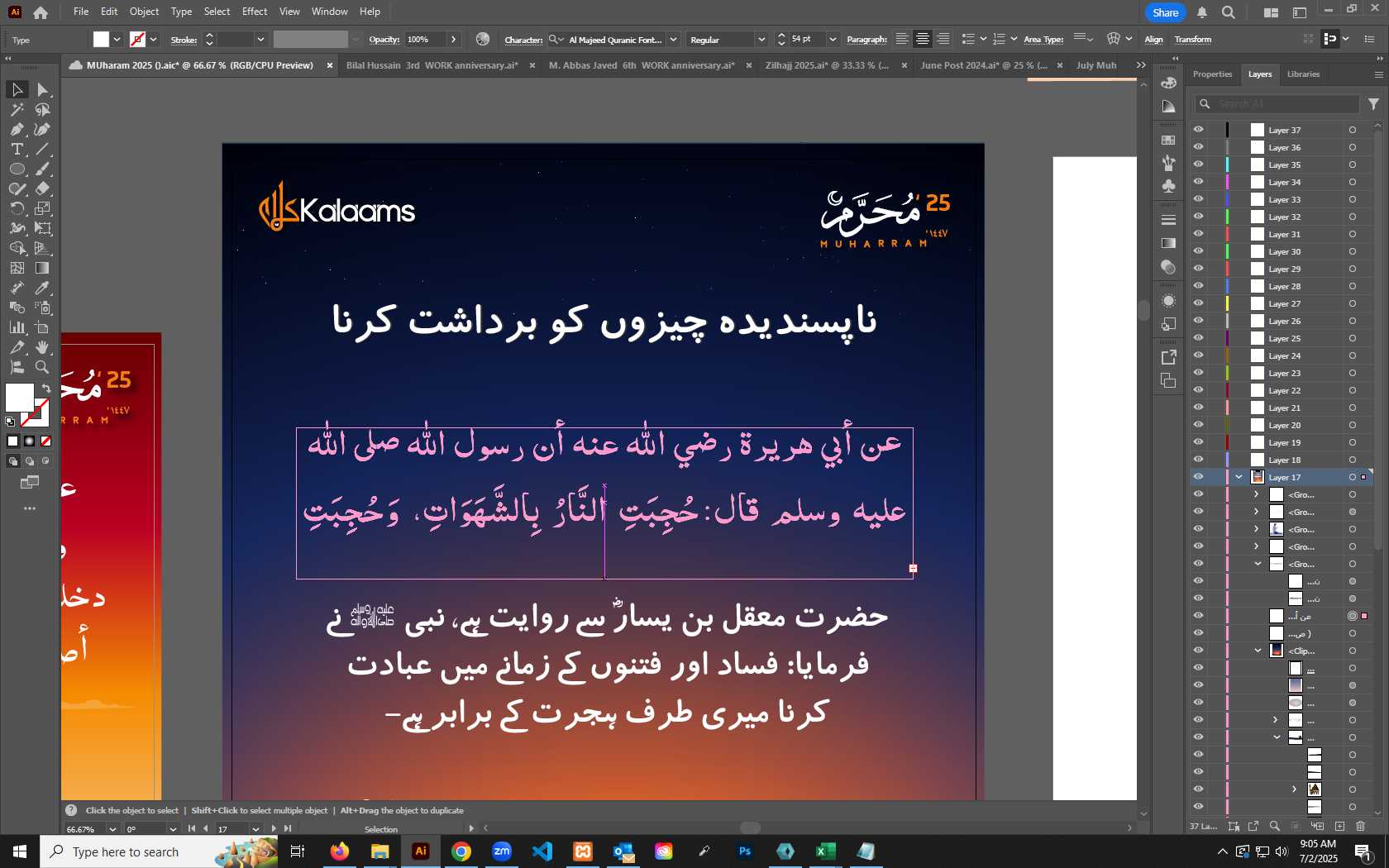This screenshot has height=868, width=1389.
Task: Expand the Opacity options arrow
Action: click(x=453, y=40)
